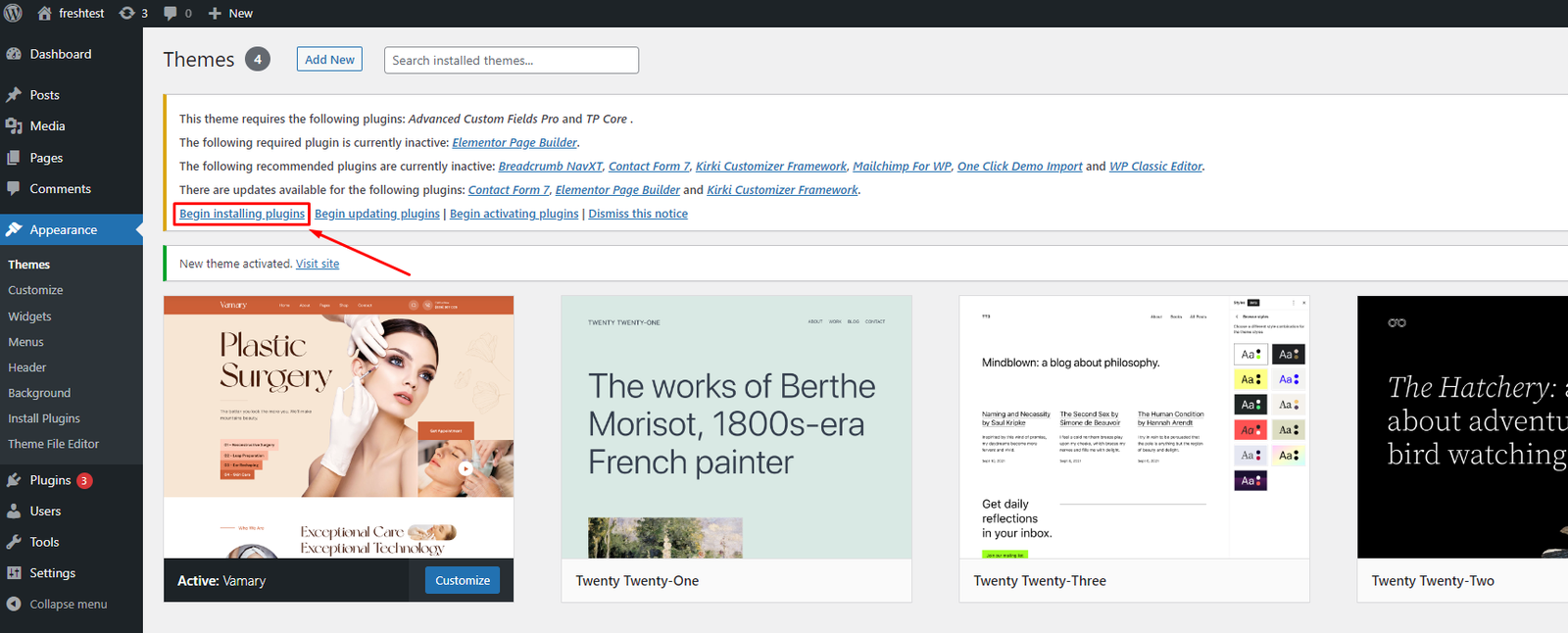Select the Themes submenu item
This screenshot has height=633, width=1568.
pos(29,265)
